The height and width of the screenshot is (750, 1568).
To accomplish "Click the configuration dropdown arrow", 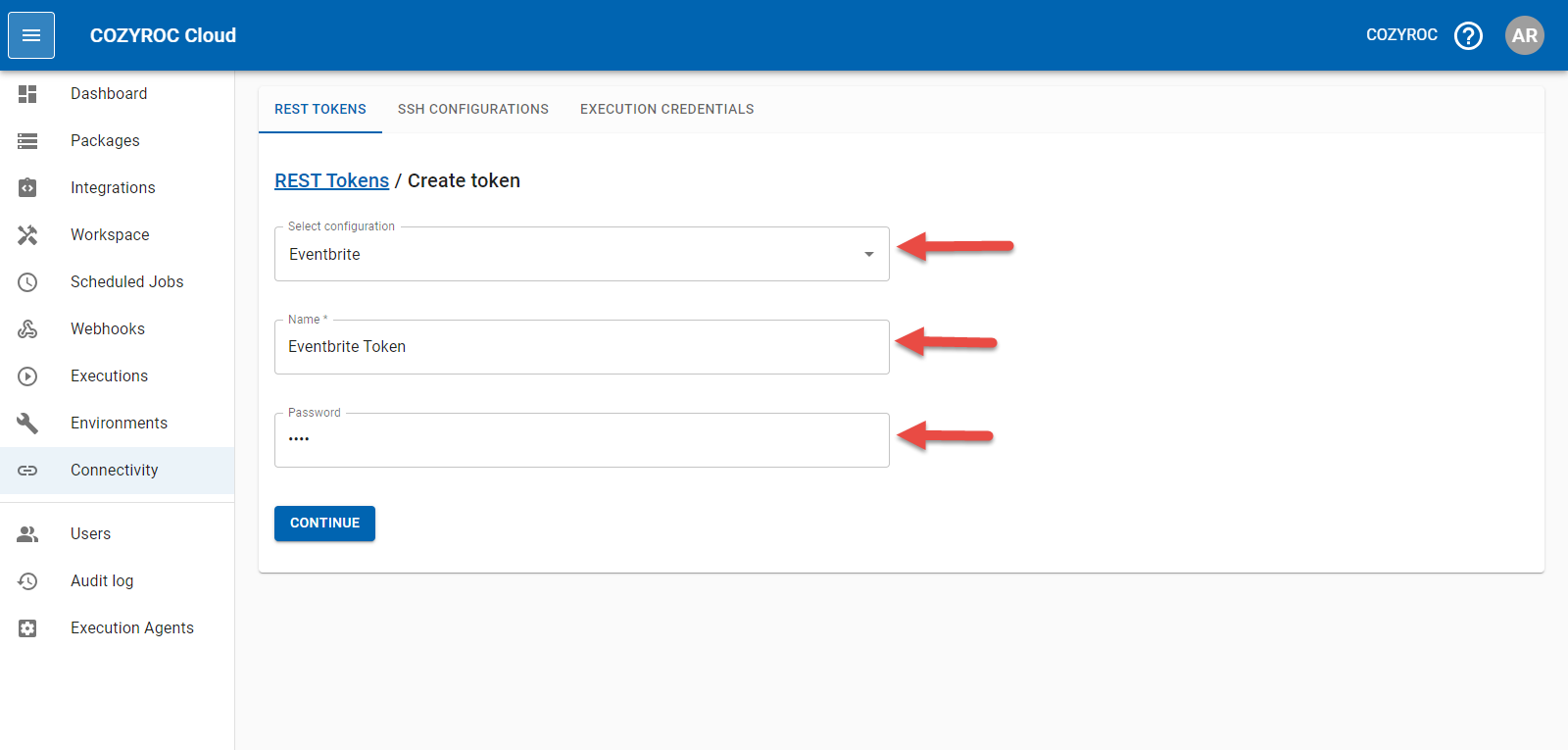I will point(868,255).
